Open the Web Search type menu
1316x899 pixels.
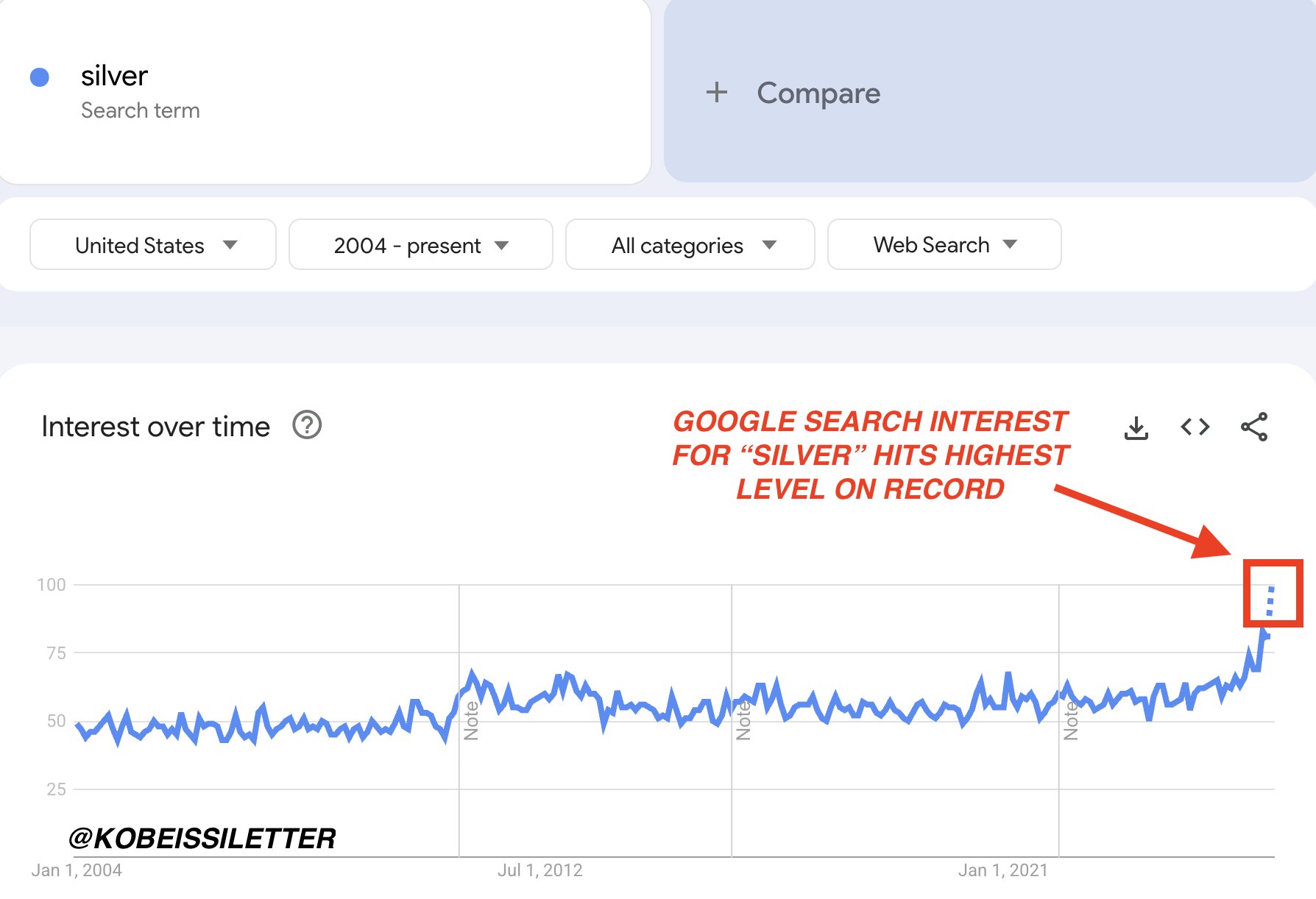[x=944, y=245]
